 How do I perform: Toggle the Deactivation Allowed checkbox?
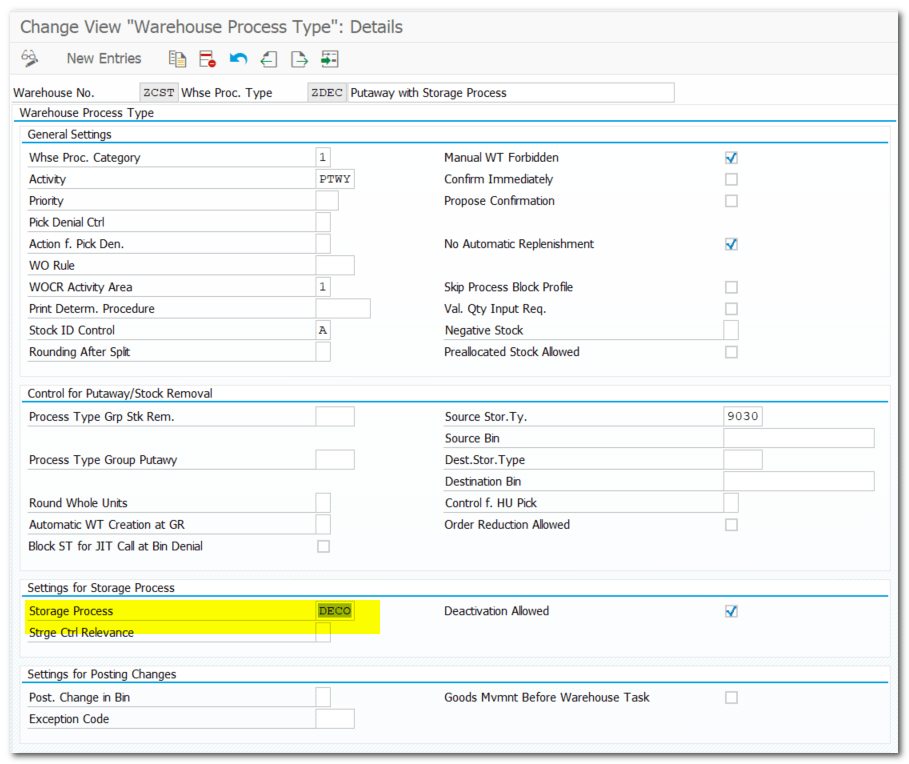[x=731, y=611]
